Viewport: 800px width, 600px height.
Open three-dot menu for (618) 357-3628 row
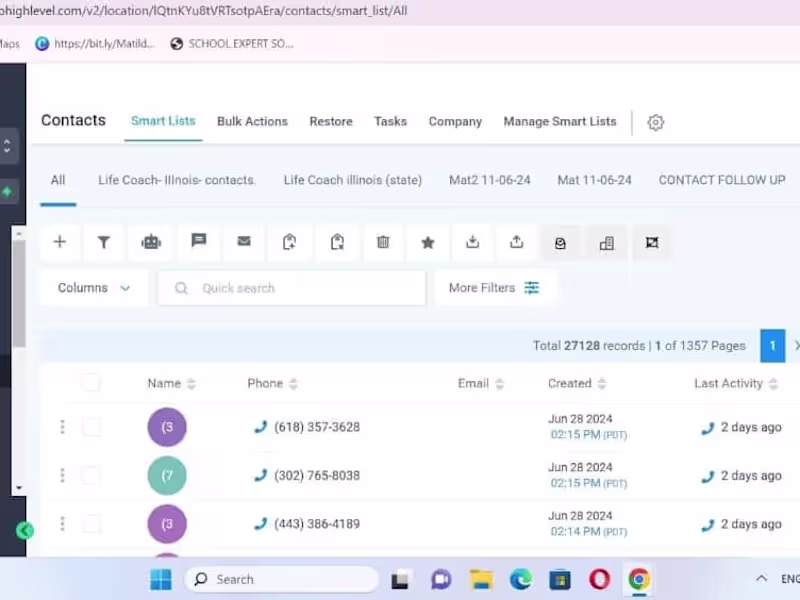click(62, 427)
